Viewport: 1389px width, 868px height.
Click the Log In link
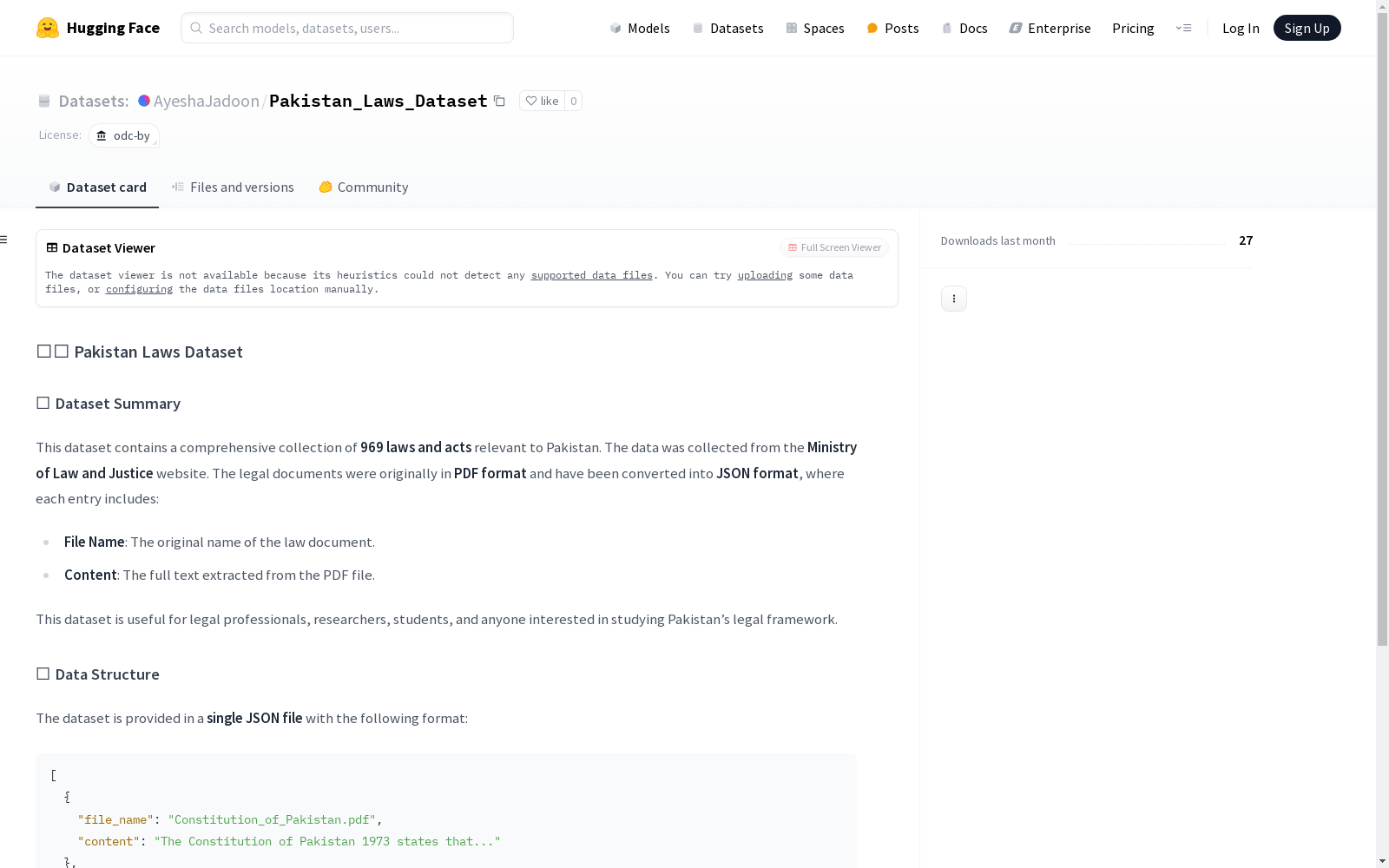pyautogui.click(x=1241, y=28)
